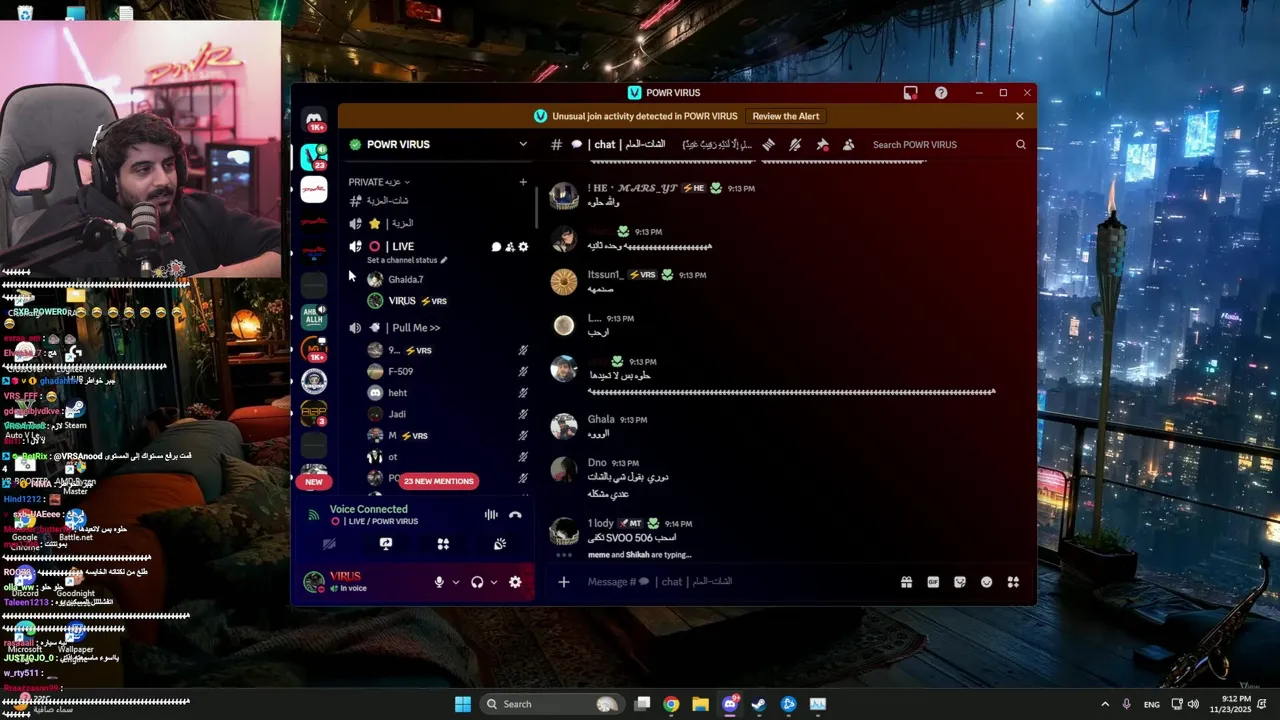Set a channel status for LIVE

(x=407, y=260)
